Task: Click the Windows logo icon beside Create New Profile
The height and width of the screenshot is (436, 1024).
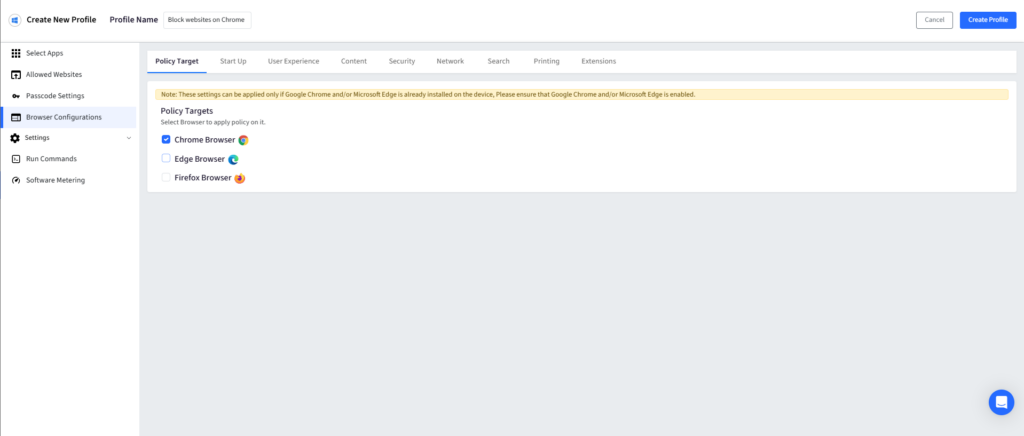Action: (15, 20)
